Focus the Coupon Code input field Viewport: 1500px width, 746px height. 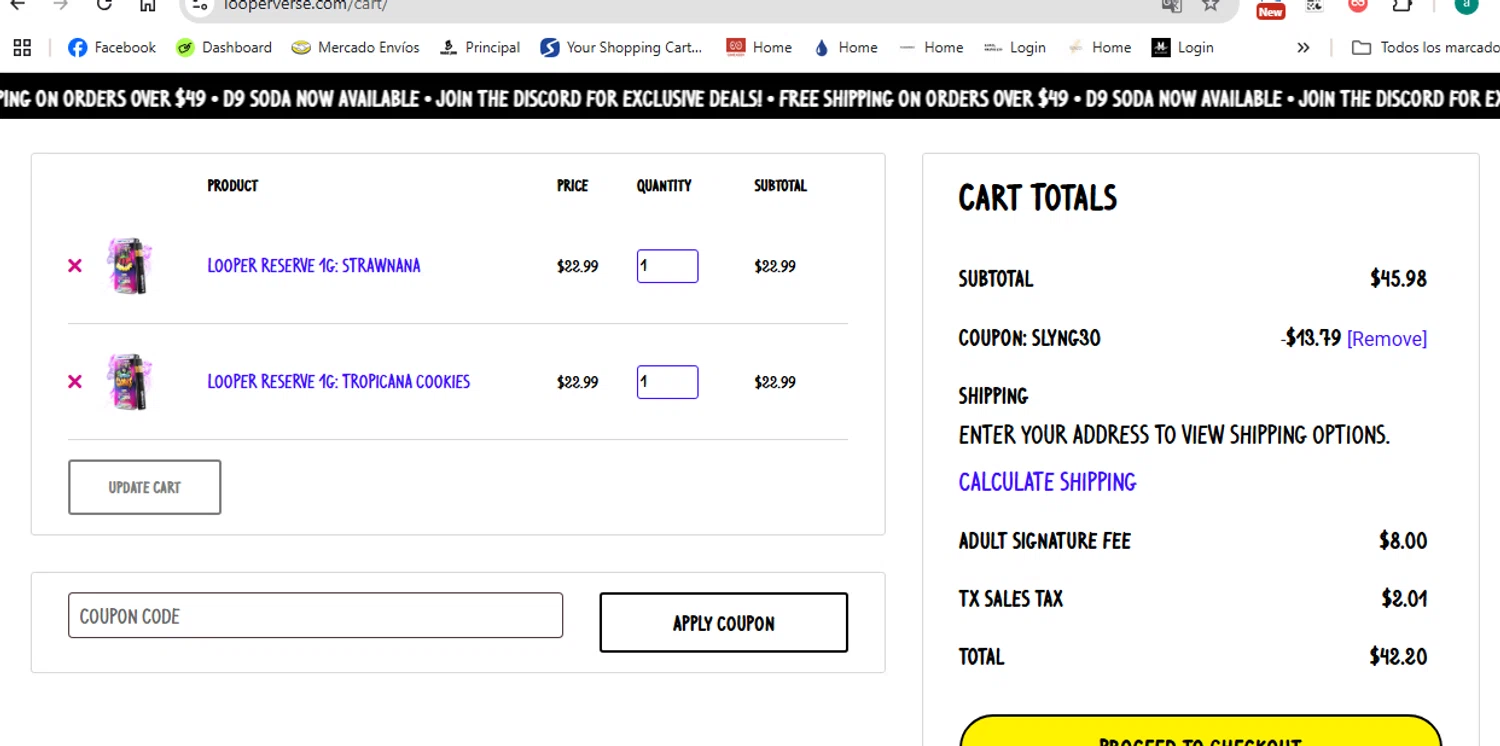pos(315,615)
